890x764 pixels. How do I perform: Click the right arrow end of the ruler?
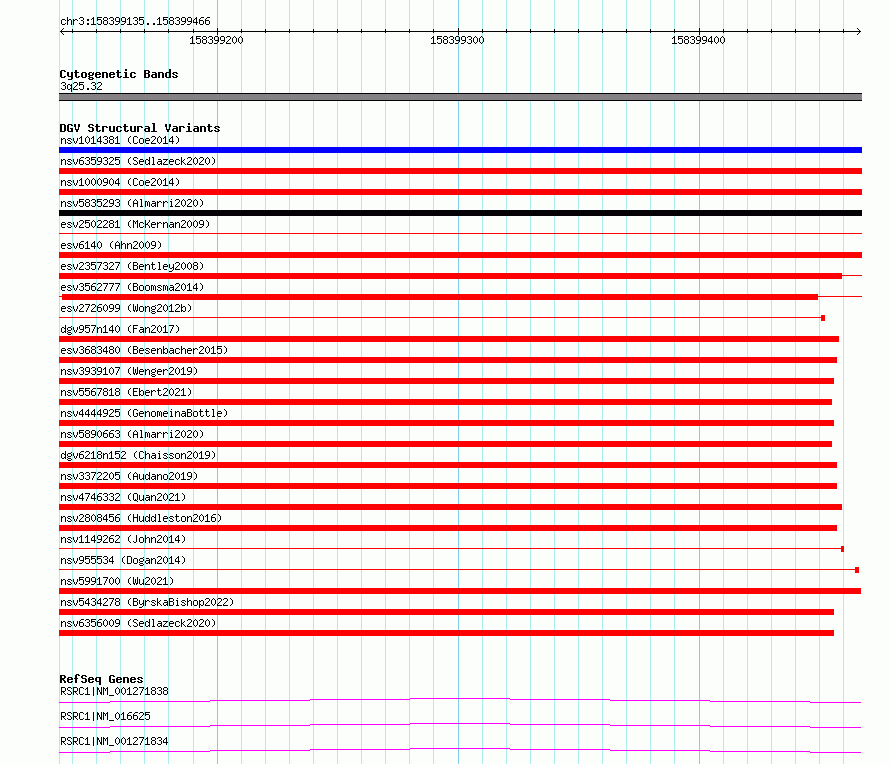click(x=859, y=31)
